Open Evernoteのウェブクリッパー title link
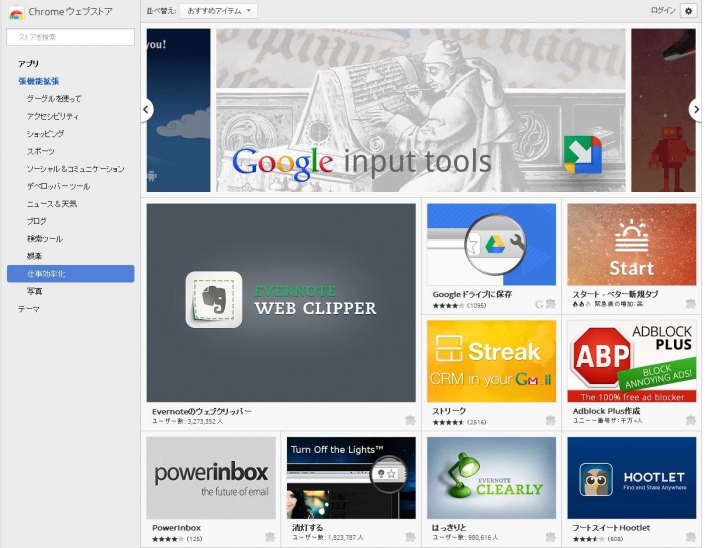This screenshot has height=548, width=705. pos(201,411)
